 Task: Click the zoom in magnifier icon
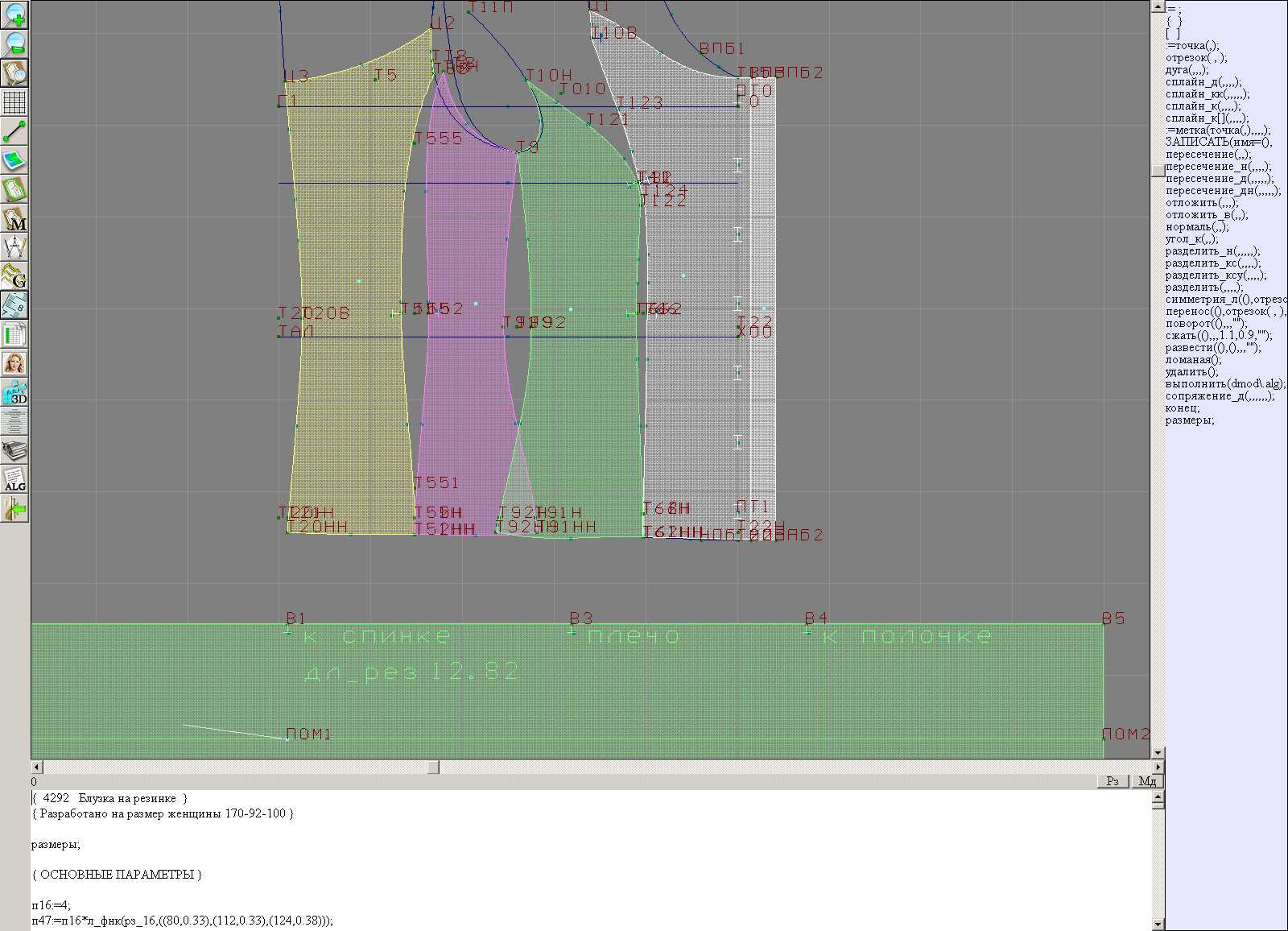[x=14, y=14]
